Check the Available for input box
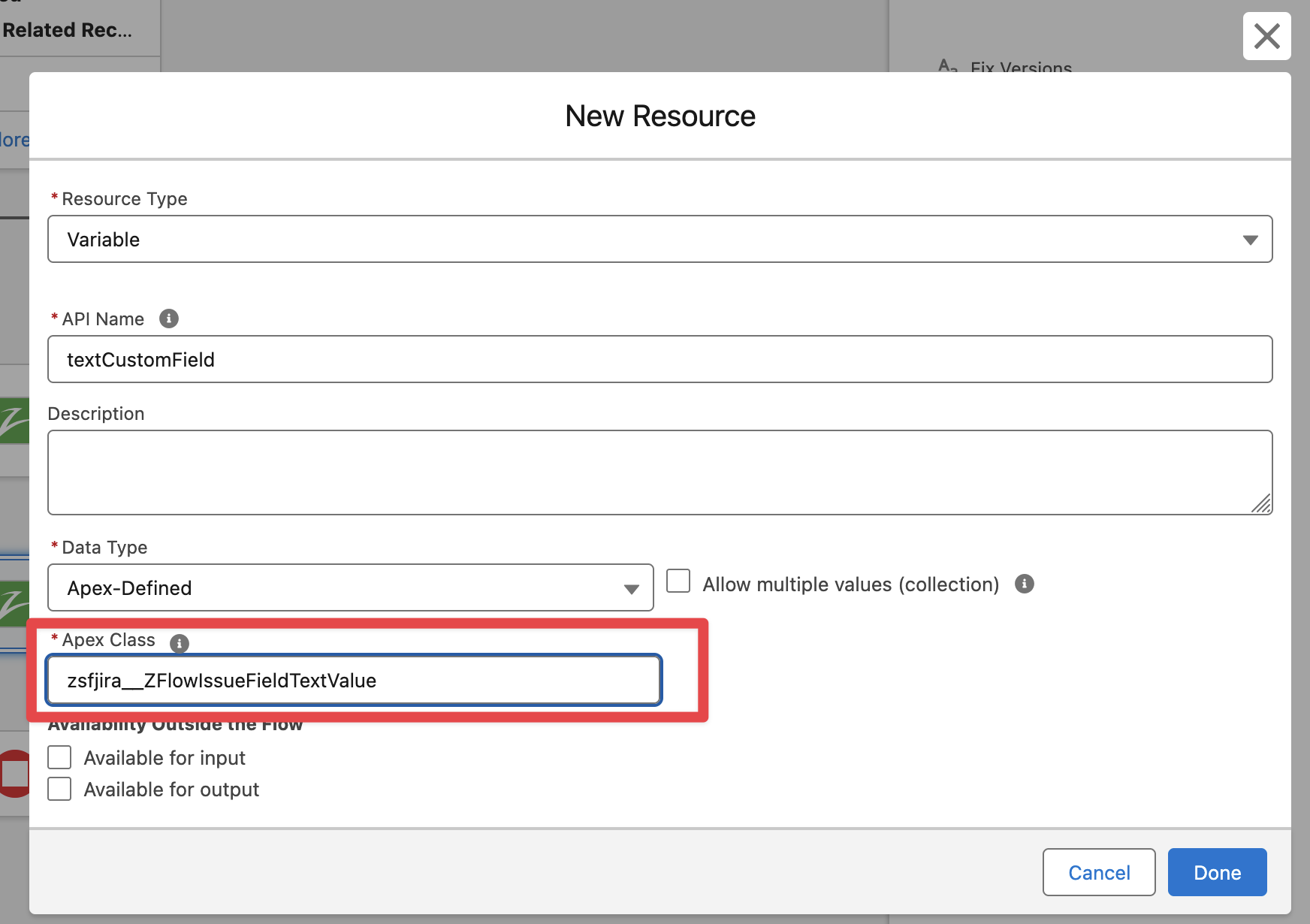Screen dimensions: 1310x924 point(60,757)
